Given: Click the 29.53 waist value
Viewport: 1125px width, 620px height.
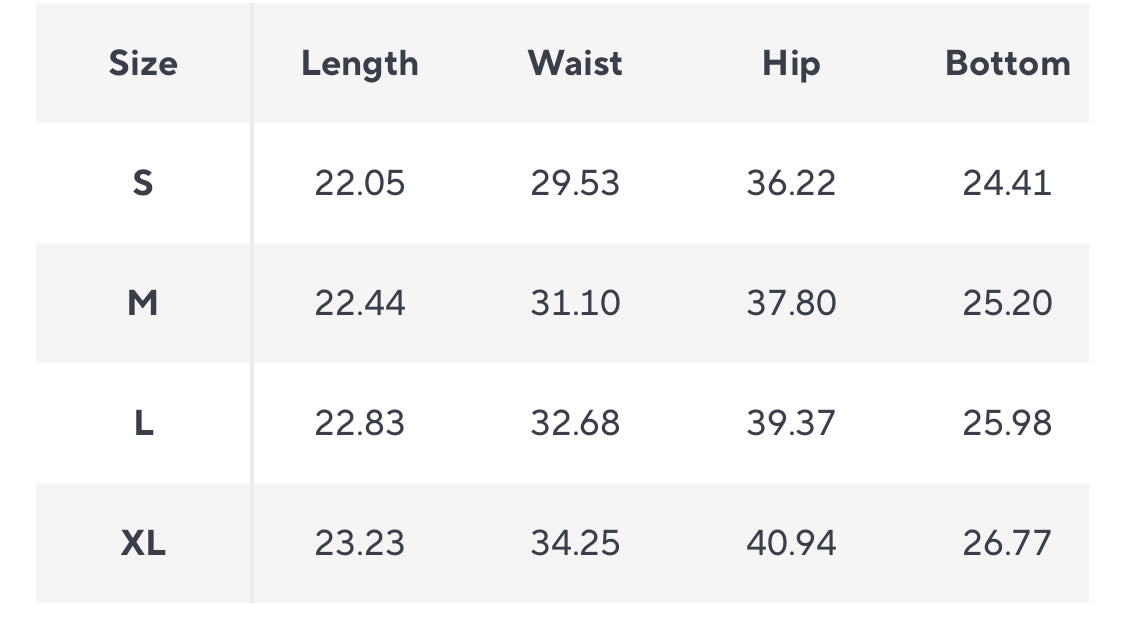Looking at the screenshot, I should point(575,183).
